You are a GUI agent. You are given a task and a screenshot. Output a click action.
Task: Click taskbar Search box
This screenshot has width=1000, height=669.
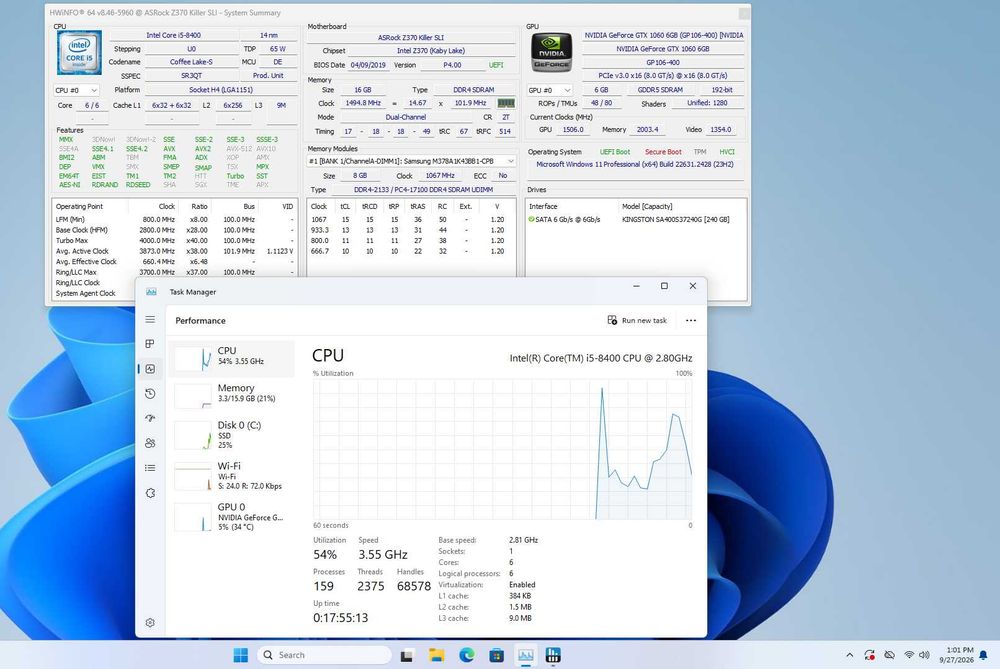point(324,655)
